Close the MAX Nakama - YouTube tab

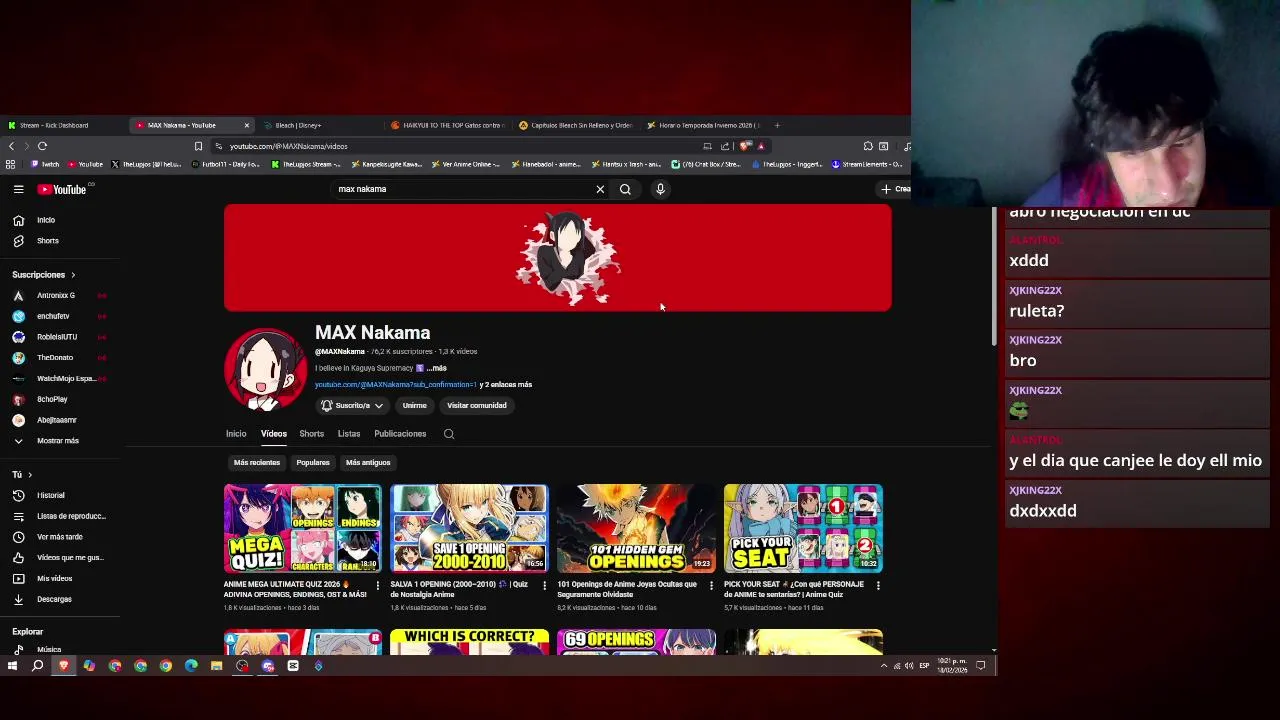coord(246,125)
